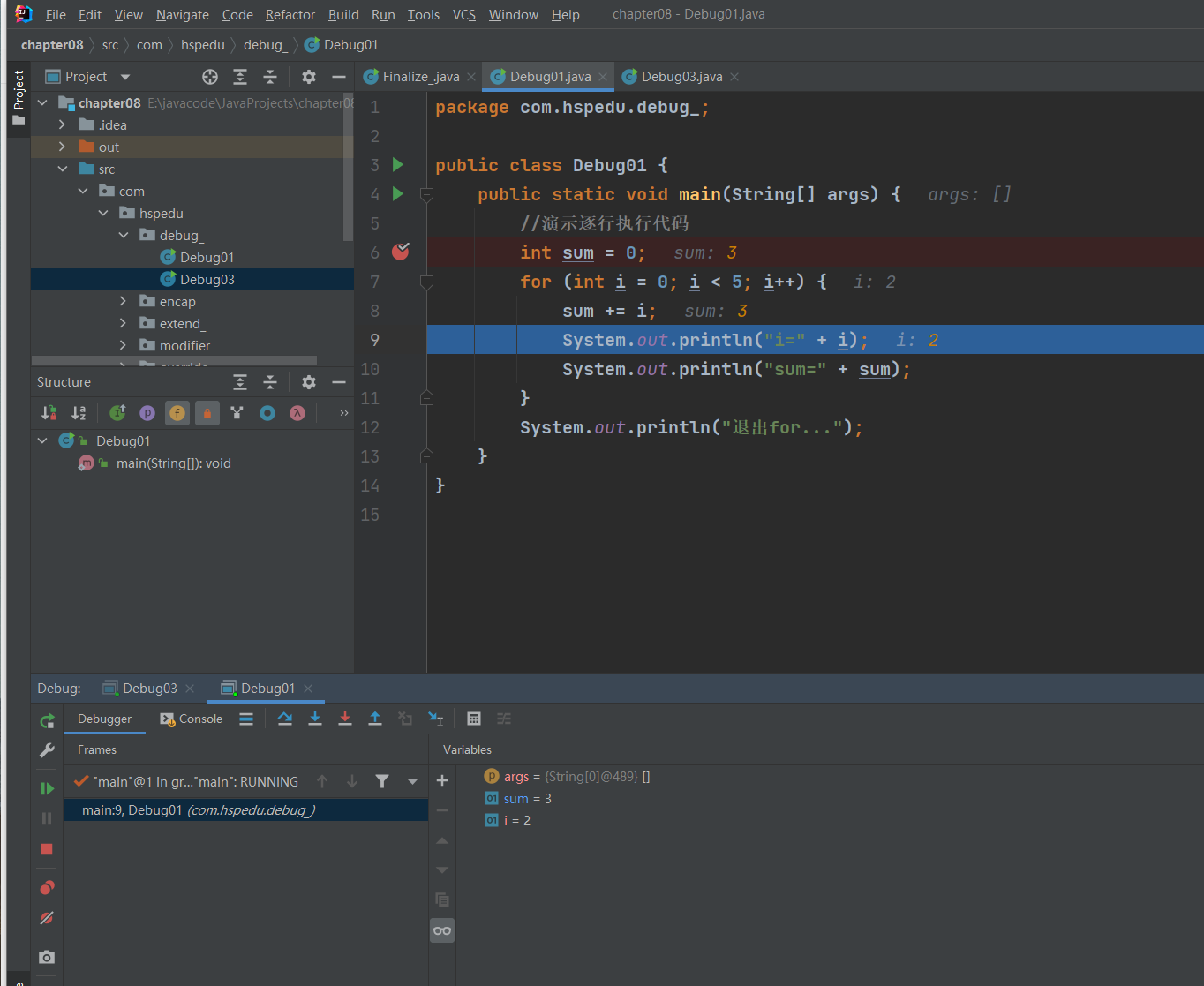Click Show Execution Point lines icon
The image size is (1204, 986).
click(x=246, y=719)
